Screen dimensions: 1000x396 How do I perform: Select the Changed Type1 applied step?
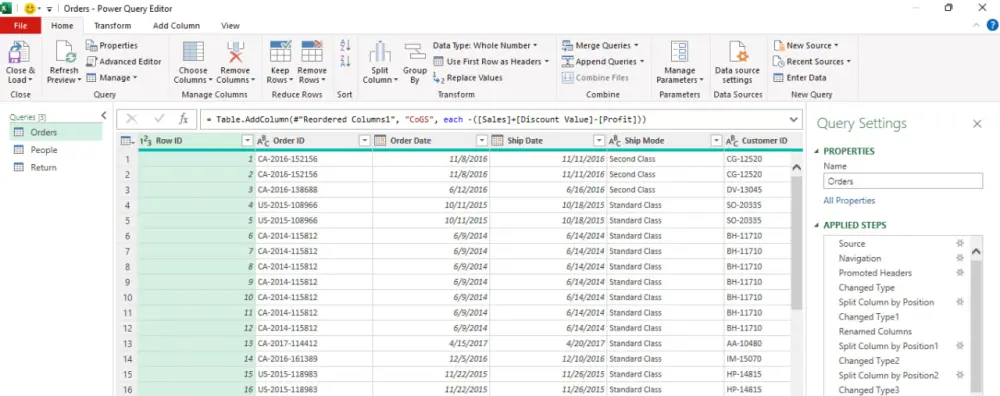869,317
